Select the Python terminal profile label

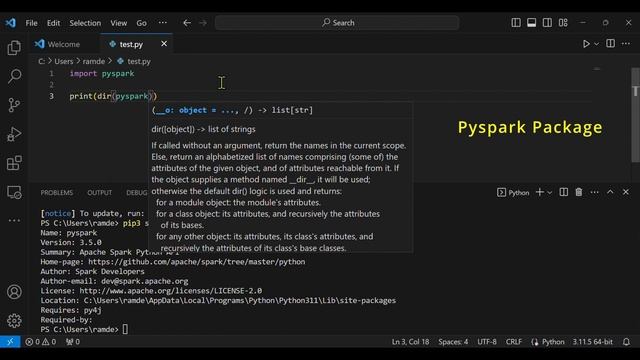pyautogui.click(x=513, y=192)
